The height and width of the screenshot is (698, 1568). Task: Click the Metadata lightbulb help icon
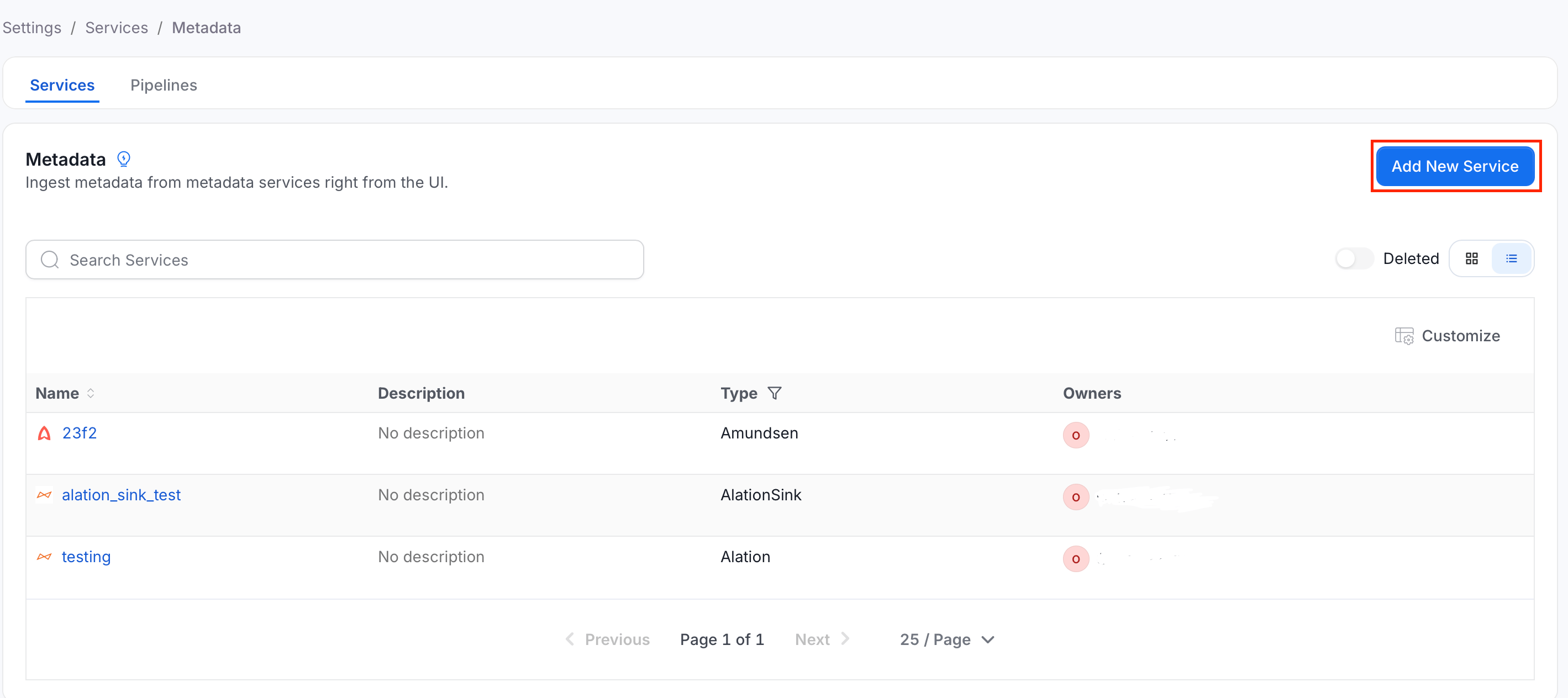pos(124,159)
